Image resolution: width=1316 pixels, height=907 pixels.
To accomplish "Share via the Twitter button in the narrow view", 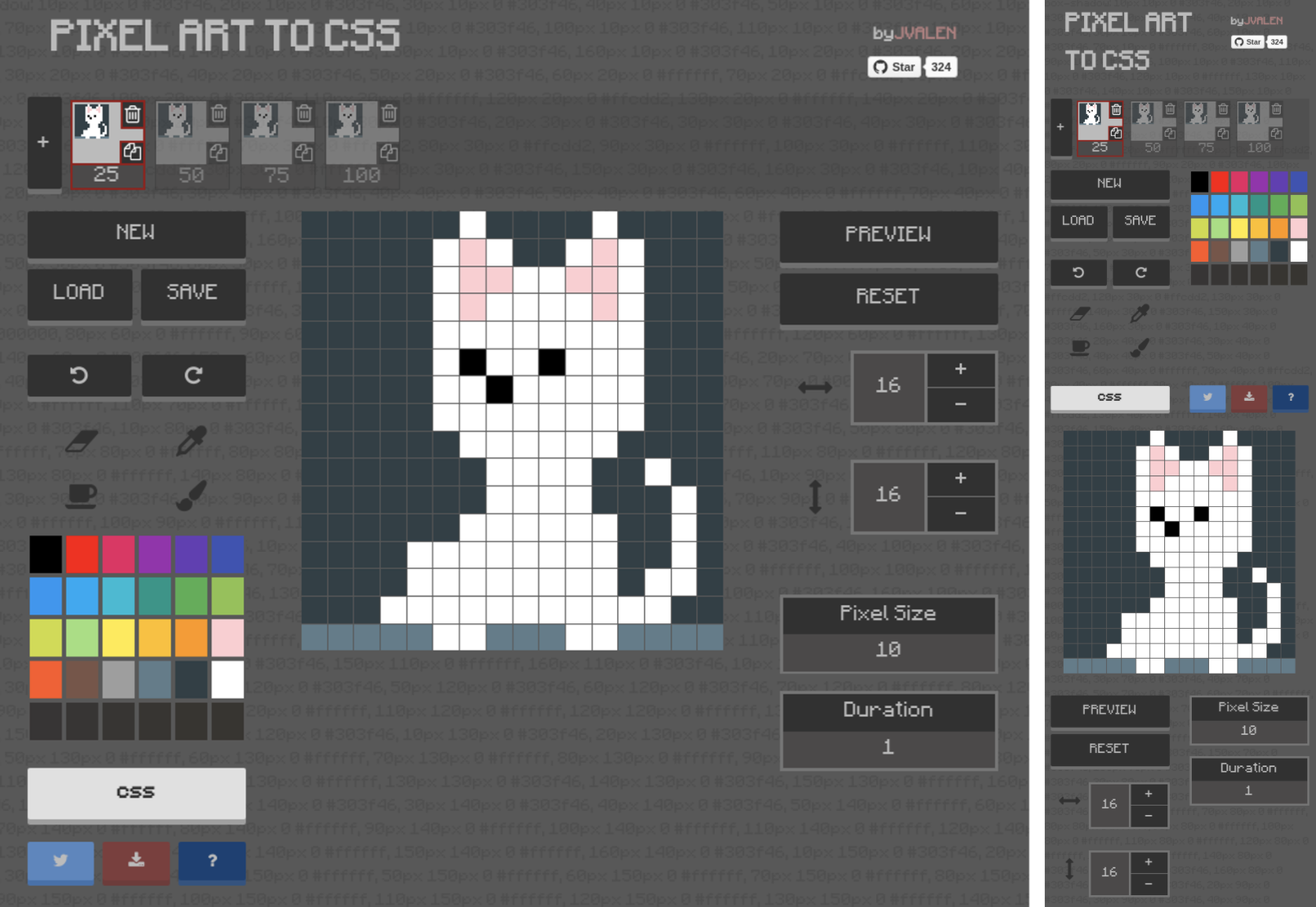I will point(1207,397).
